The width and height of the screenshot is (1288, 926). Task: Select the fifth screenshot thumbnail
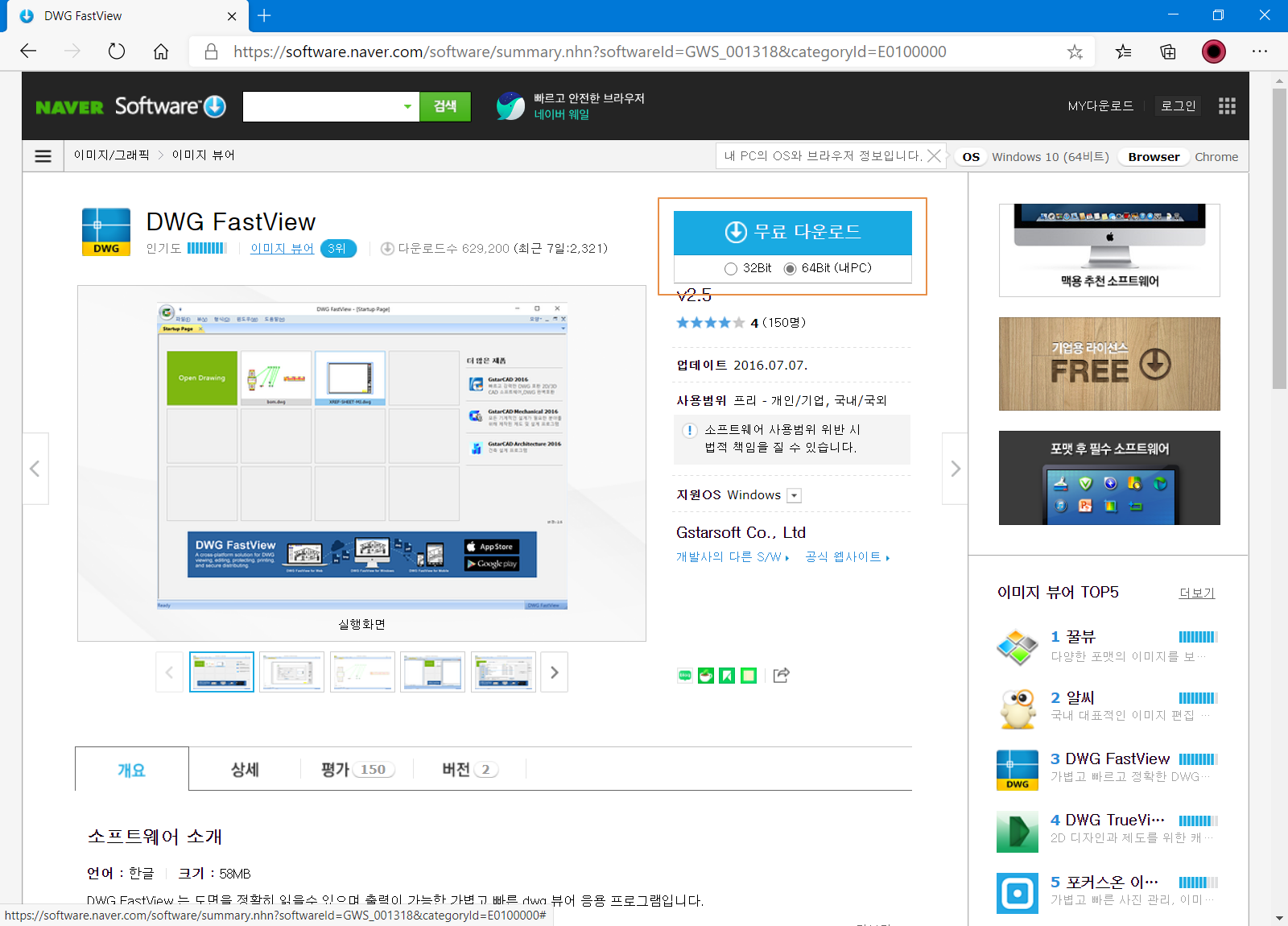point(504,672)
